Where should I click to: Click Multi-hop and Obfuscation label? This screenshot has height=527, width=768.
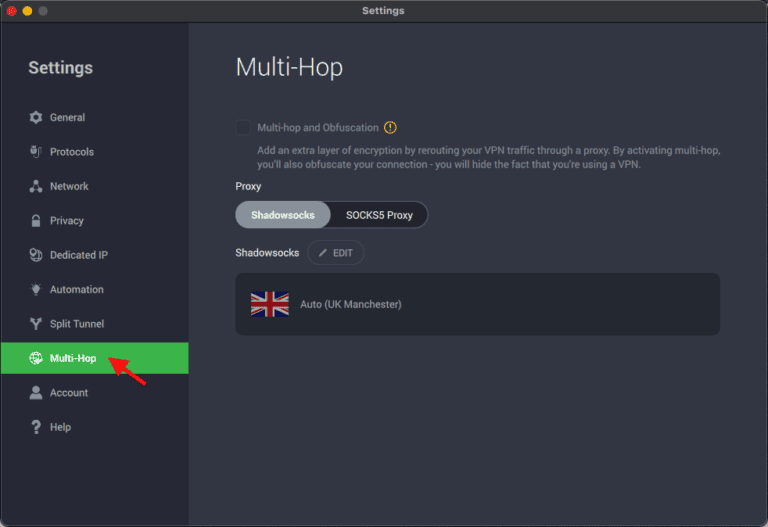pyautogui.click(x=318, y=128)
